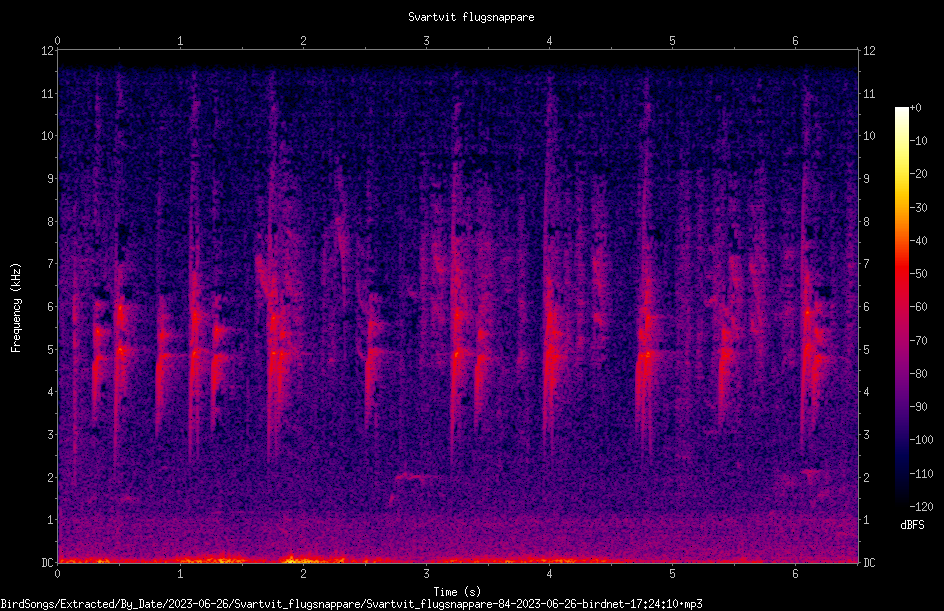Click the '+0' value on the color scale
Viewport: 944px width, 611px height.
pos(915,108)
